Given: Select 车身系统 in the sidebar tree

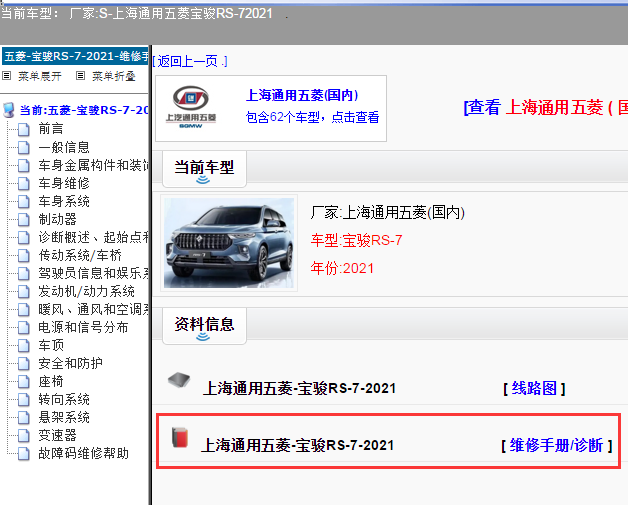Looking at the screenshot, I should (x=64, y=201).
